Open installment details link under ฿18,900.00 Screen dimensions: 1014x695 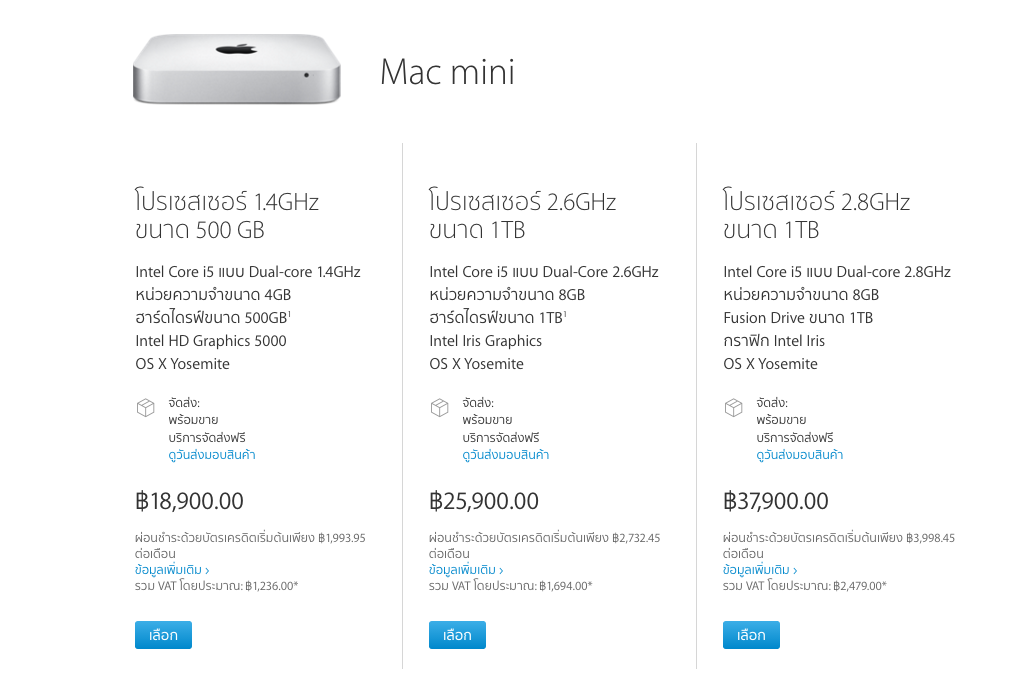tap(172, 569)
